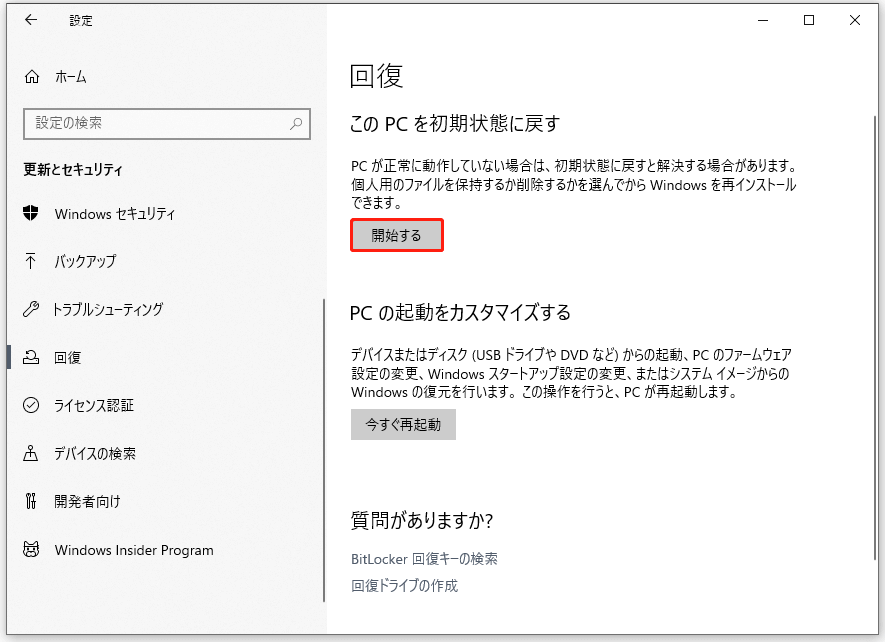
Task: Click the back arrow at top left
Action: coord(30,19)
